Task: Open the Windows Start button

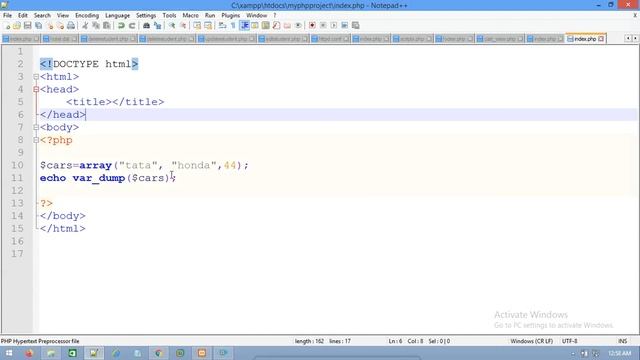Action: 9,353
